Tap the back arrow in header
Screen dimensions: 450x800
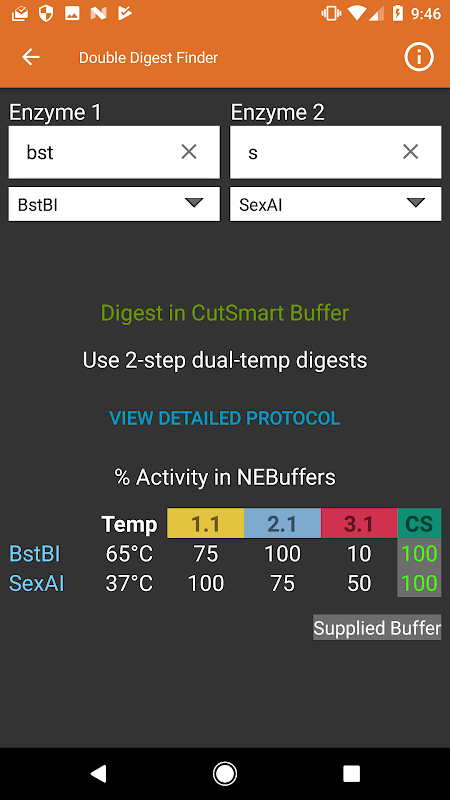(x=31, y=57)
